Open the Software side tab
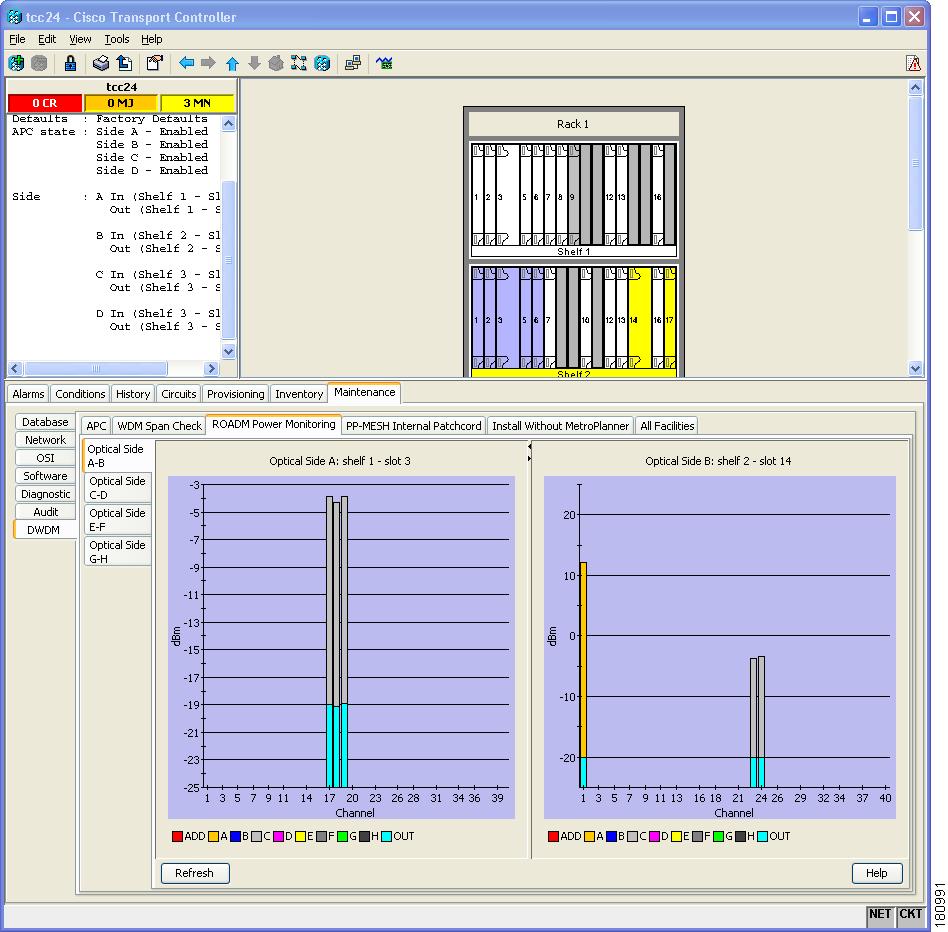This screenshot has height=932, width=948. 45,476
